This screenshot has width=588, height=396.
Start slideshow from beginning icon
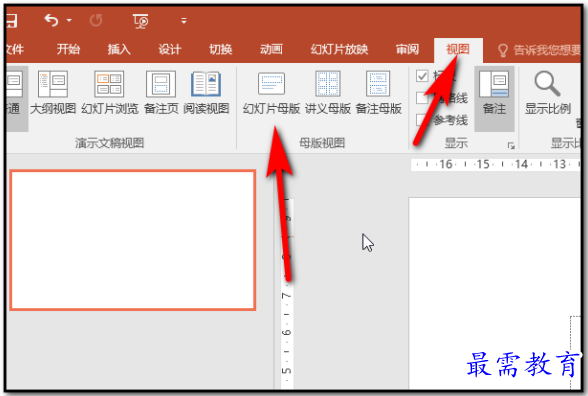coord(141,21)
